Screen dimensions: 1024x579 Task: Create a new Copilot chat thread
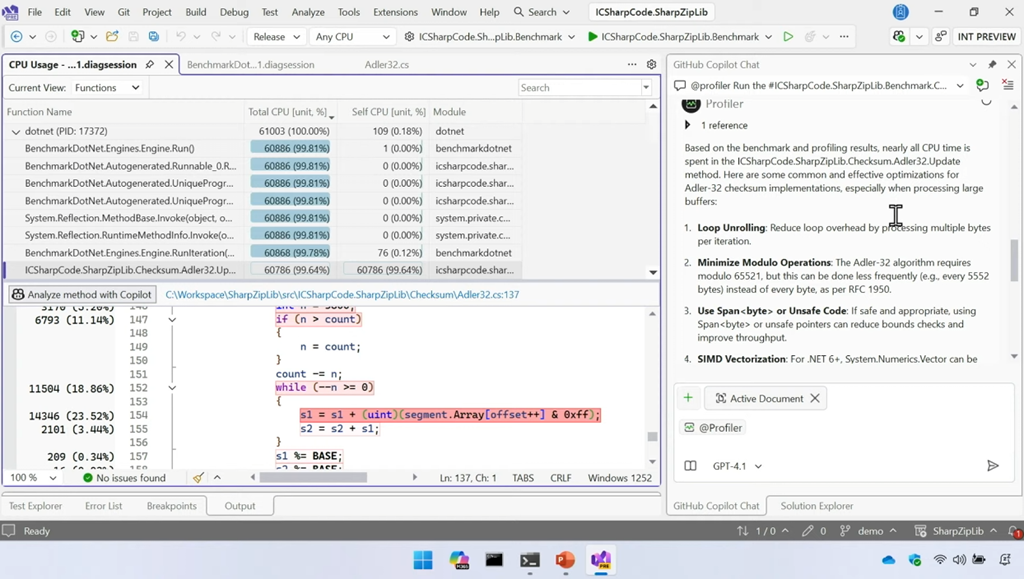982,86
